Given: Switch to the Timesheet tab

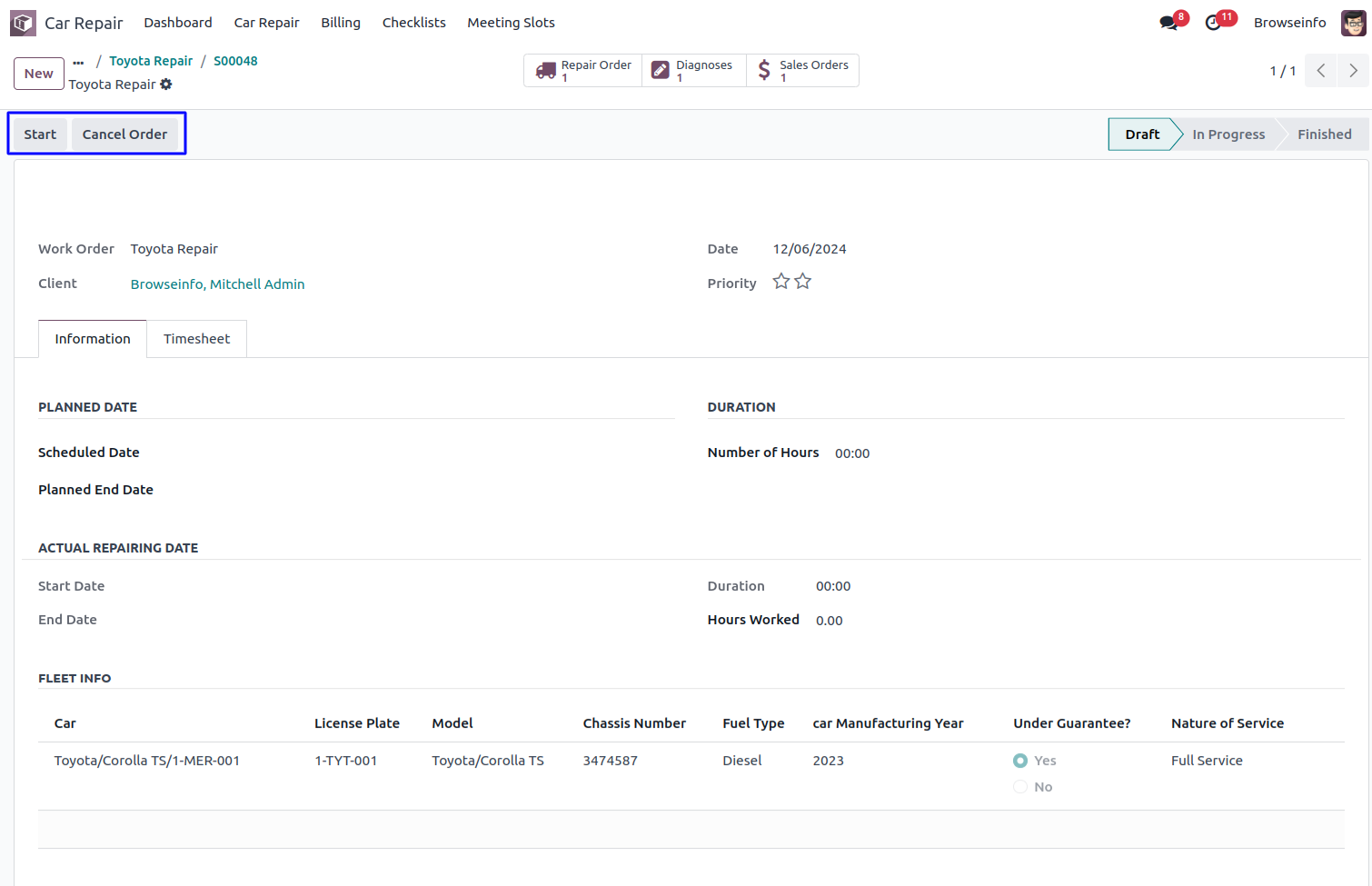Looking at the screenshot, I should pos(196,339).
